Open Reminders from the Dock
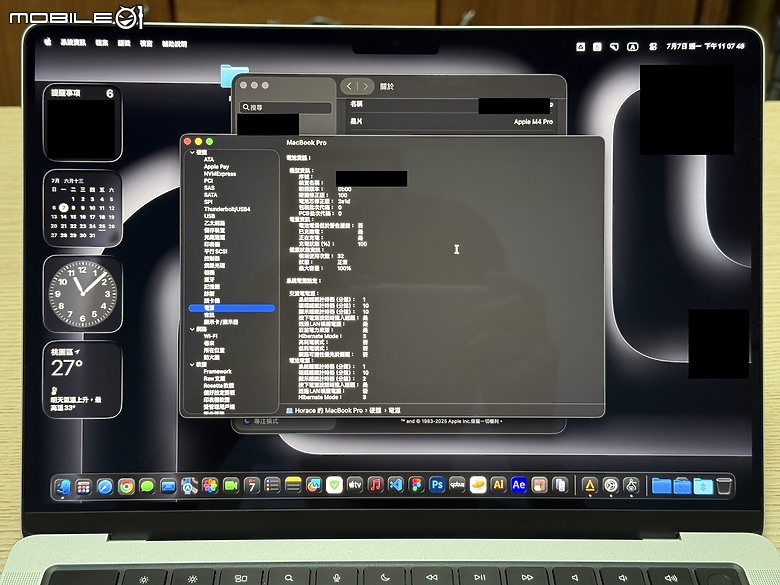This screenshot has height=585, width=780. (273, 485)
